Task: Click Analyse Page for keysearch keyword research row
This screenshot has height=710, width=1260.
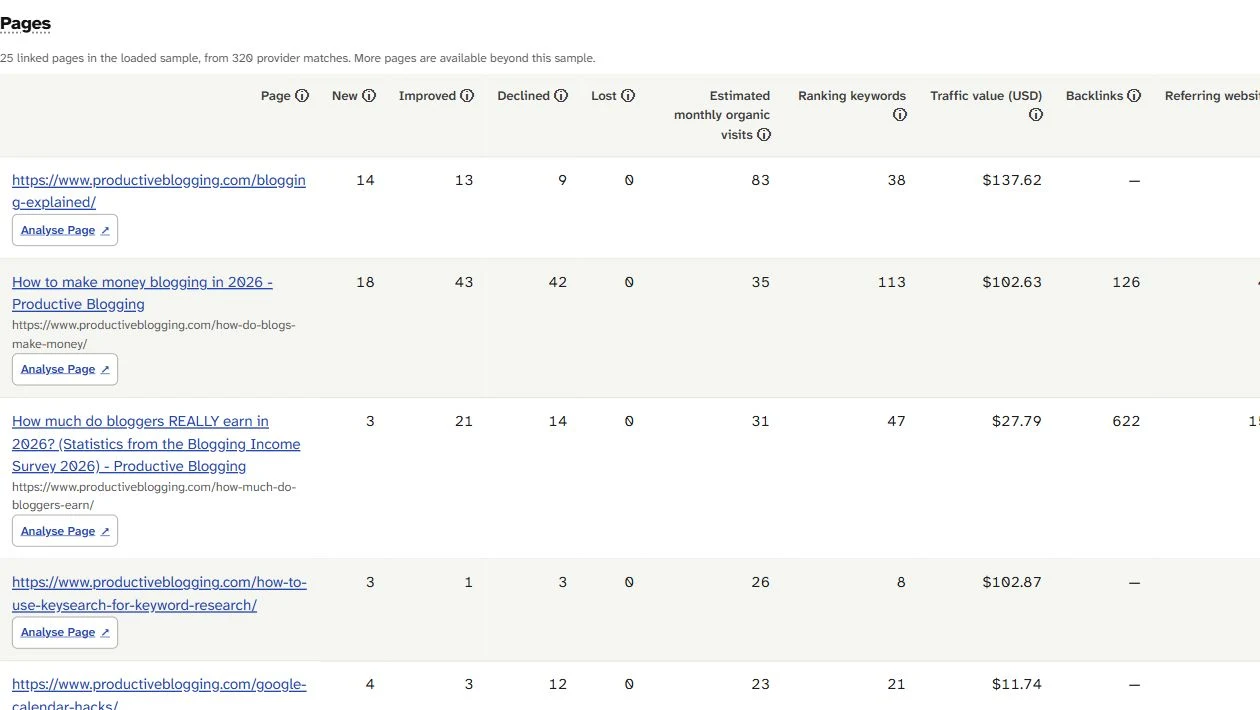Action: click(x=65, y=632)
